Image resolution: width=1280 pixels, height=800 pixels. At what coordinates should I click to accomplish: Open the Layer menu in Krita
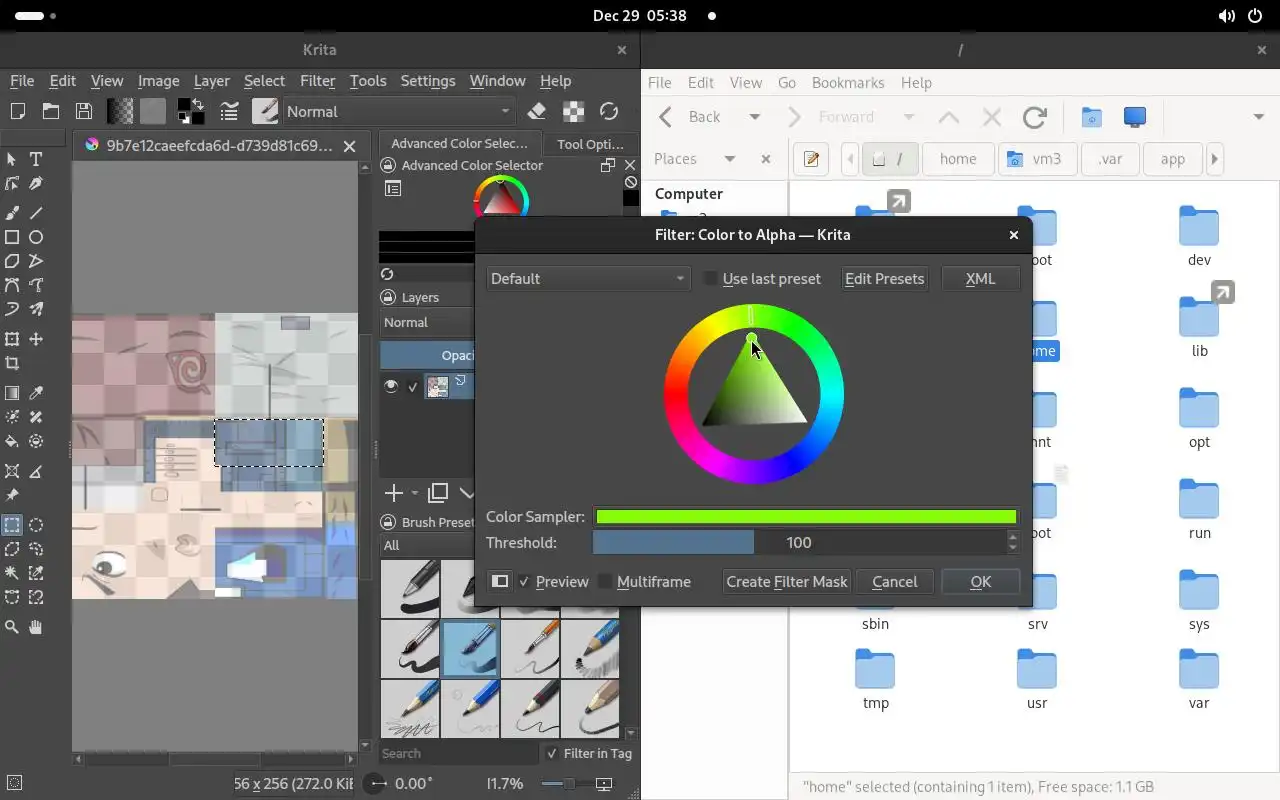(211, 81)
